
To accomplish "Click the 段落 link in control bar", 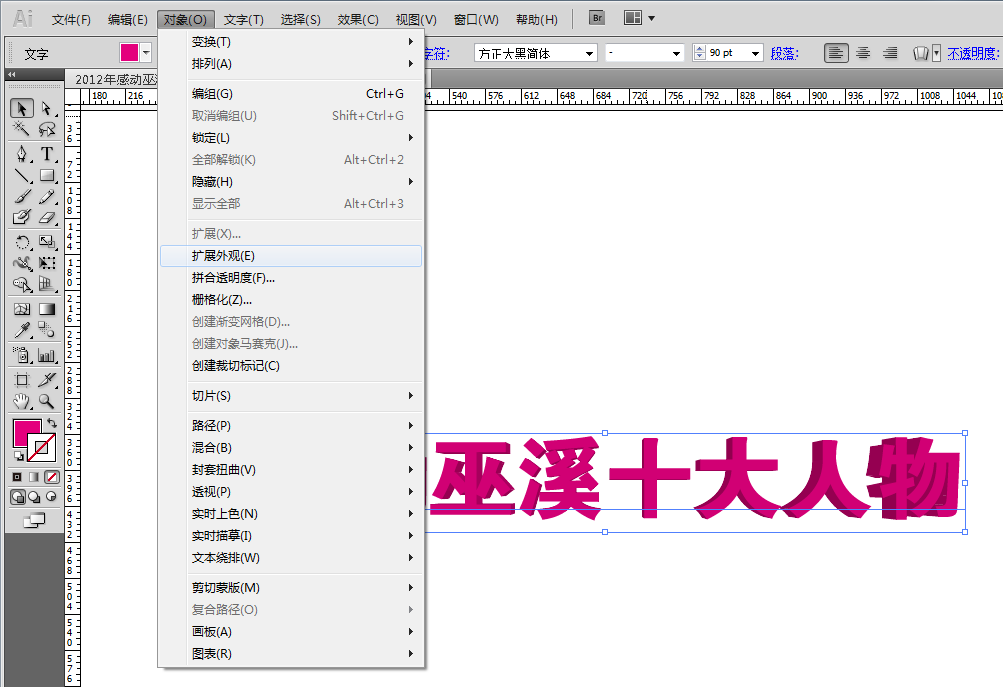I will pyautogui.click(x=782, y=53).
